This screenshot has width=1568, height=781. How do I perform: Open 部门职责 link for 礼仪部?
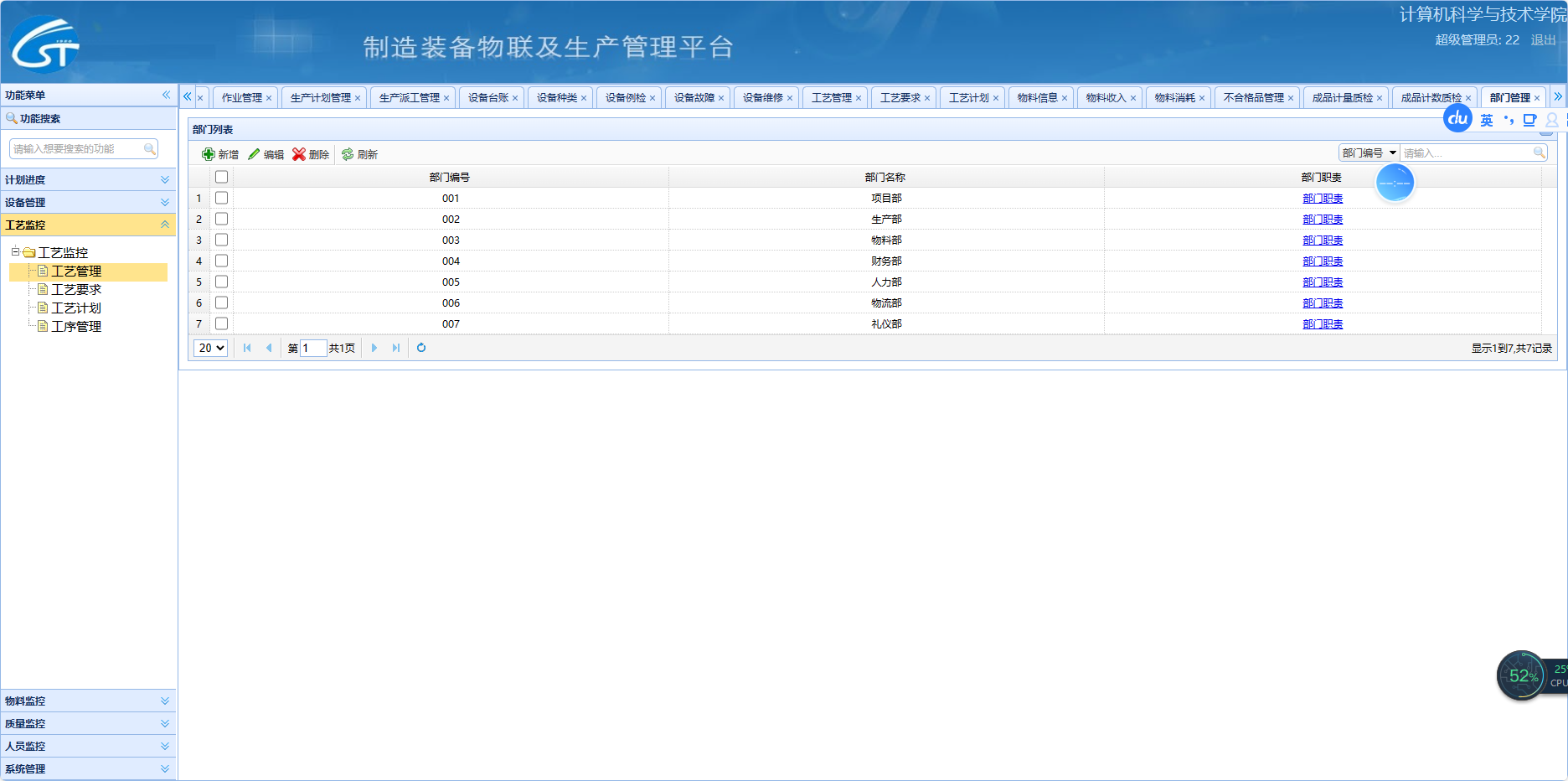click(x=1323, y=324)
